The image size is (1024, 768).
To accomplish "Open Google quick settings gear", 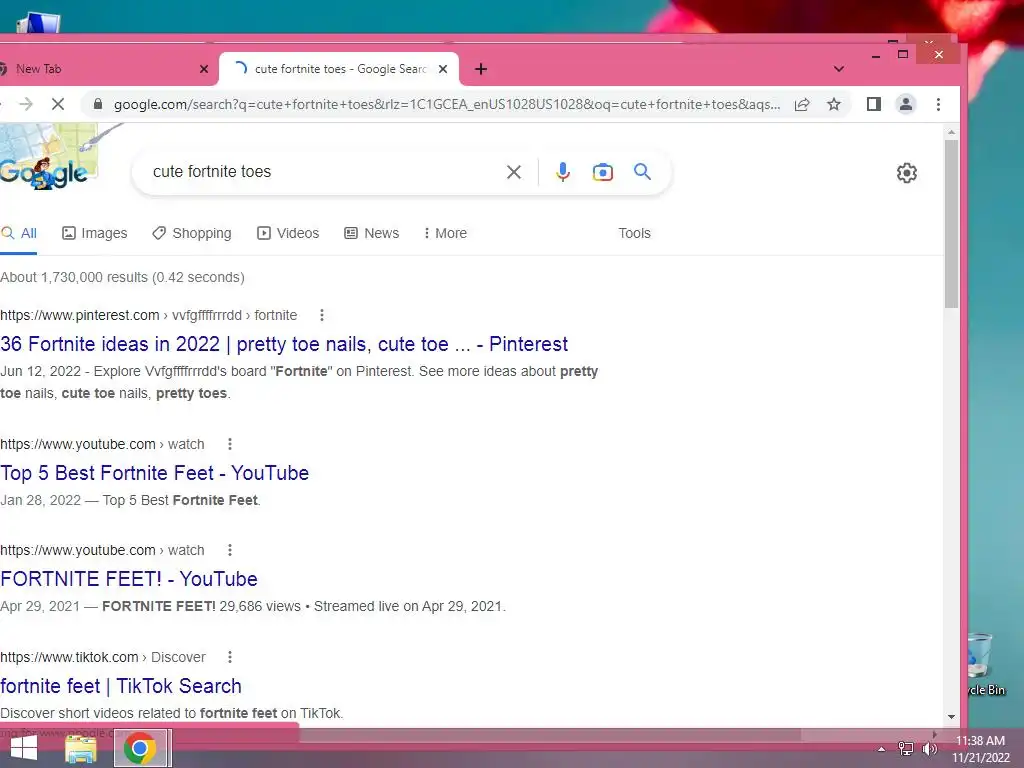I will click(x=906, y=173).
